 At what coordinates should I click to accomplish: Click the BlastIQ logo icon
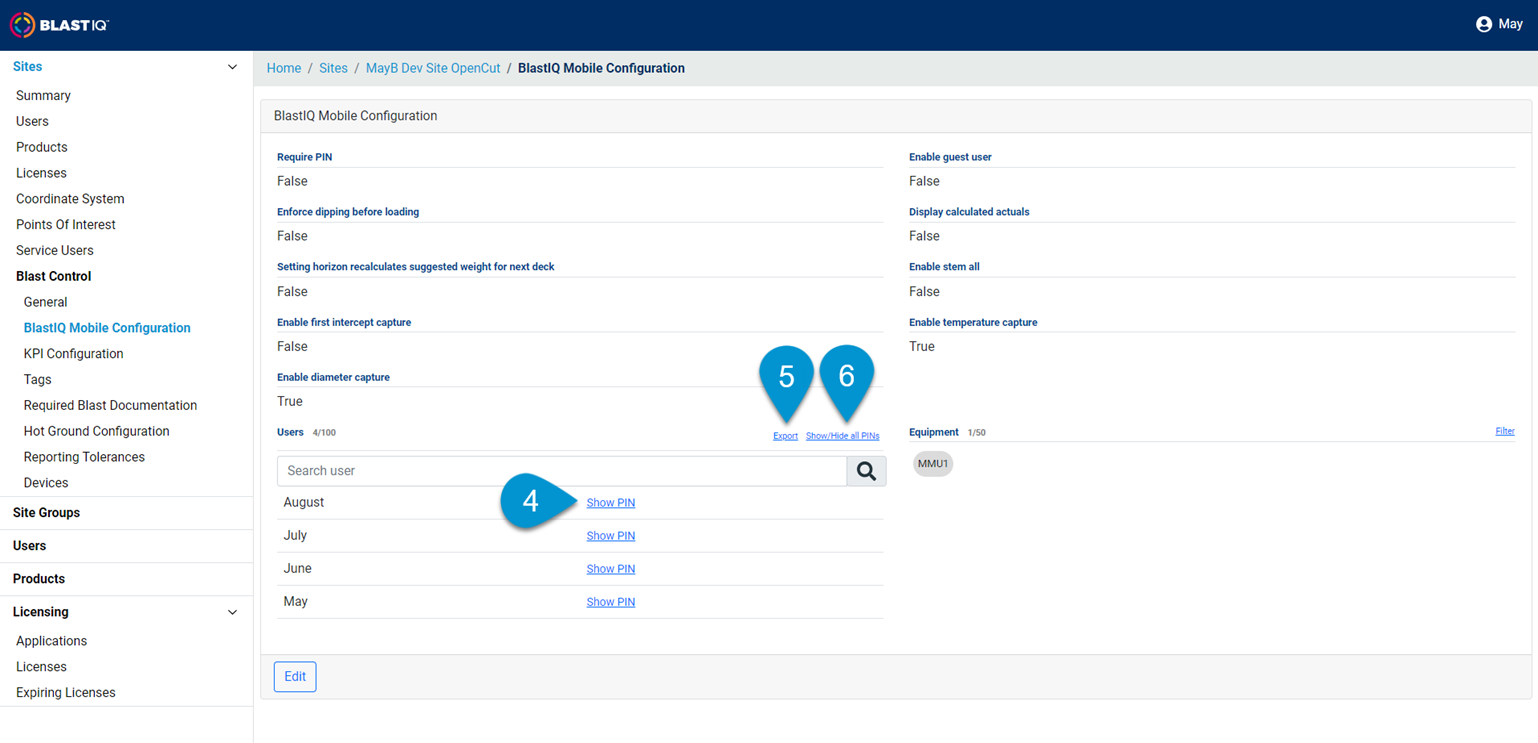point(22,25)
